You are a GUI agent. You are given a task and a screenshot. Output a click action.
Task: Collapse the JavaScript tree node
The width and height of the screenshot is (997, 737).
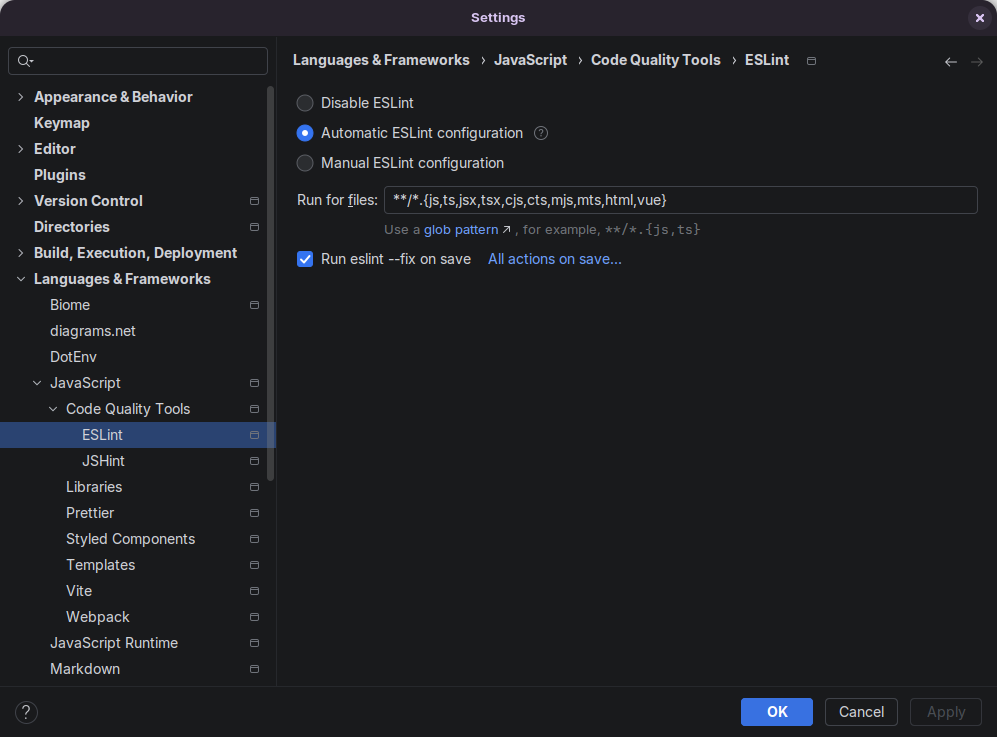click(x=37, y=383)
